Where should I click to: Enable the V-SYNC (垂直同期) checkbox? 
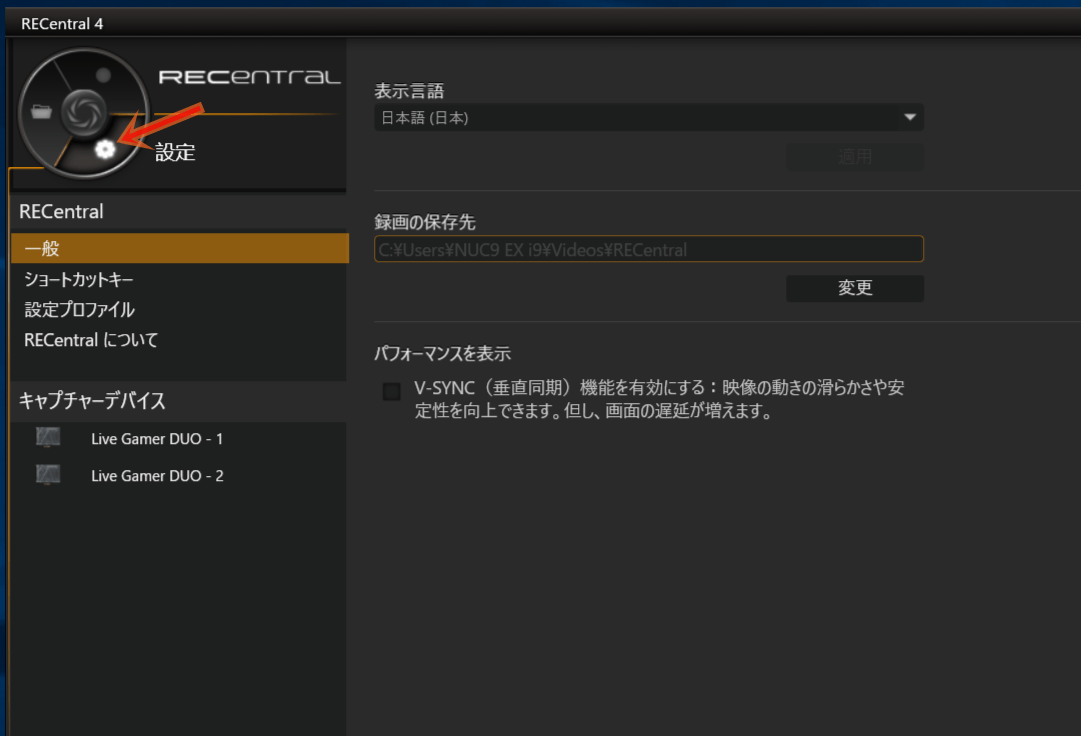[392, 391]
